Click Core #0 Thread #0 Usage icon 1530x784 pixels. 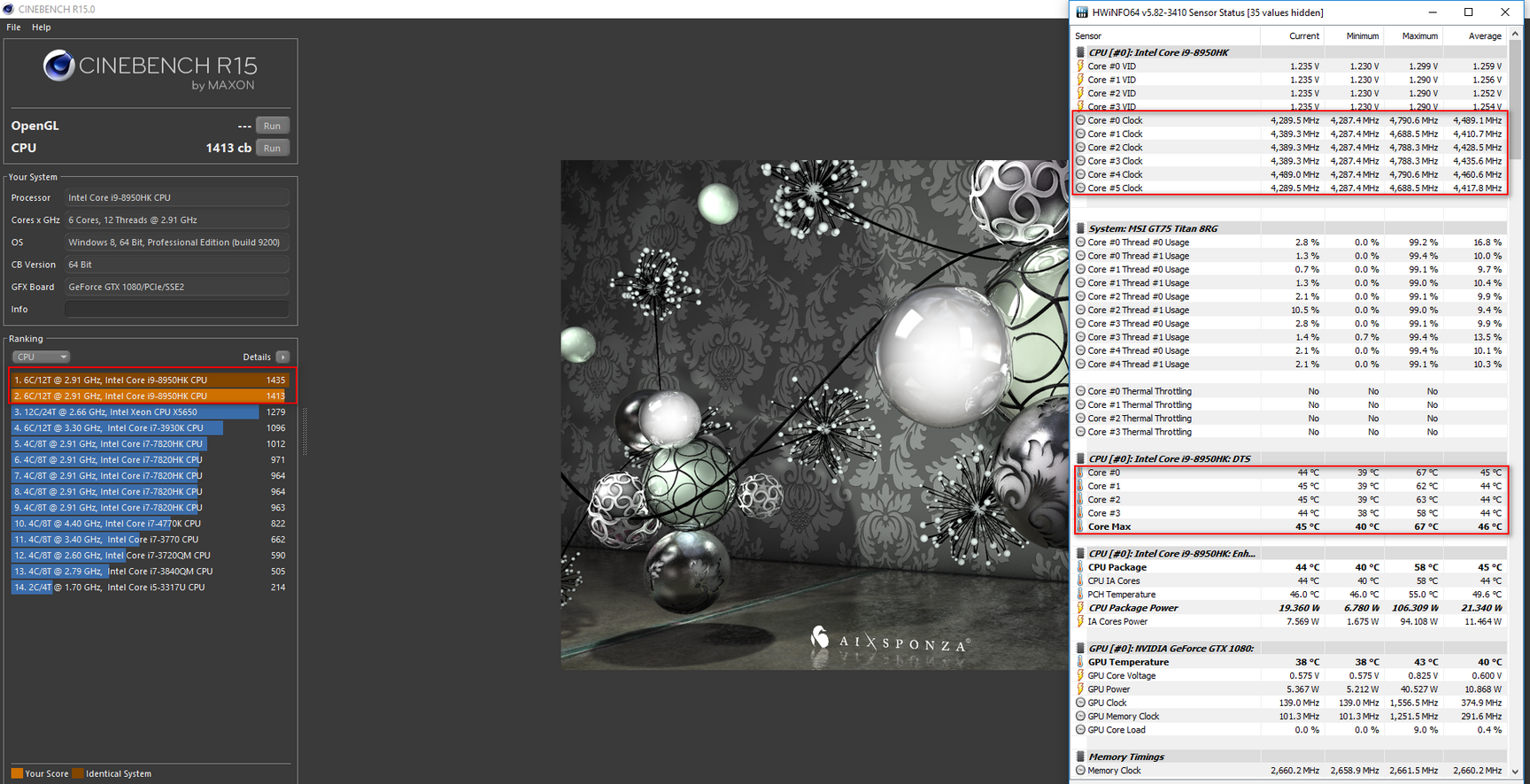[x=1080, y=242]
